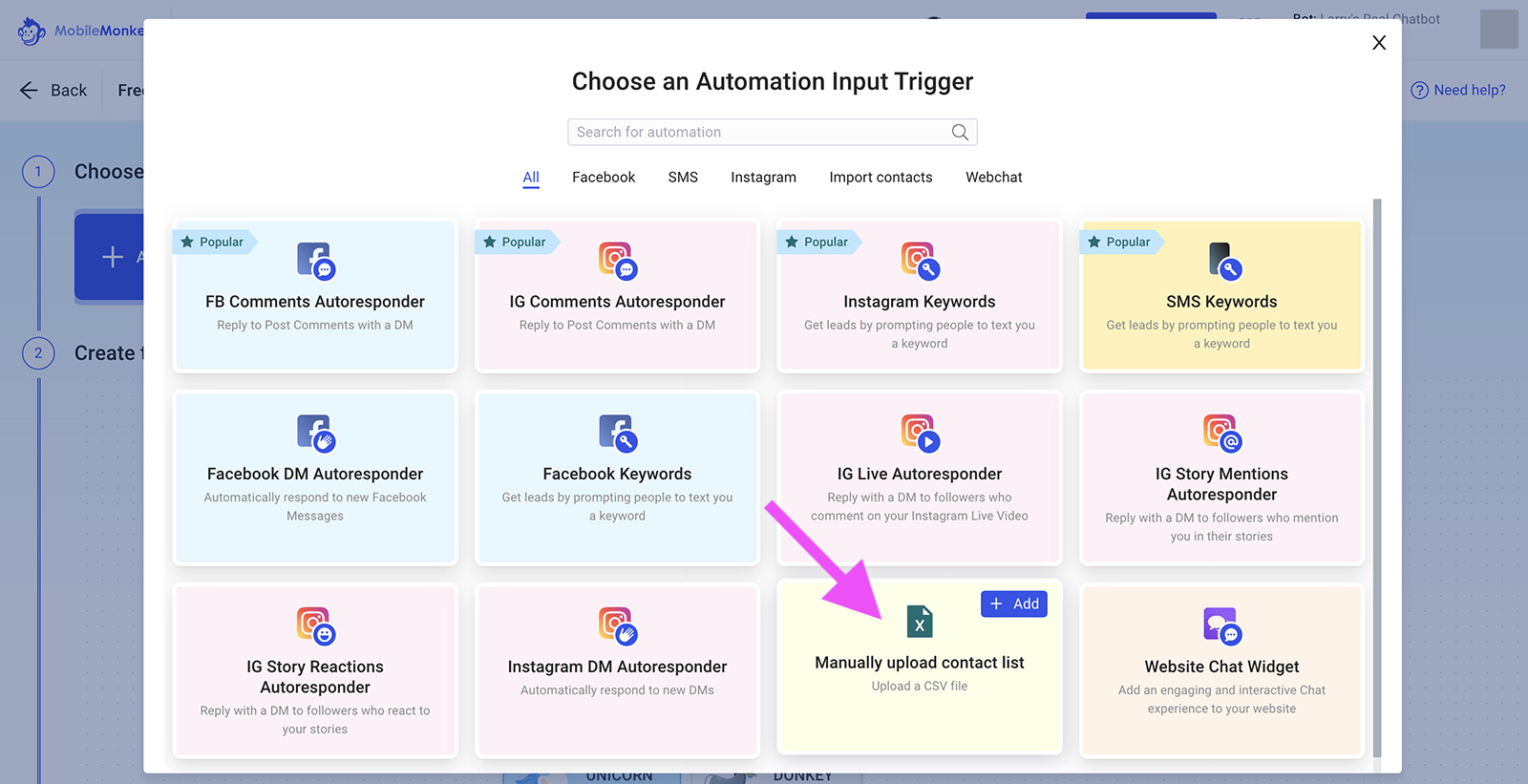This screenshot has height=784, width=1528.
Task: Select the IG Comments Autoresponder title
Action: click(617, 302)
